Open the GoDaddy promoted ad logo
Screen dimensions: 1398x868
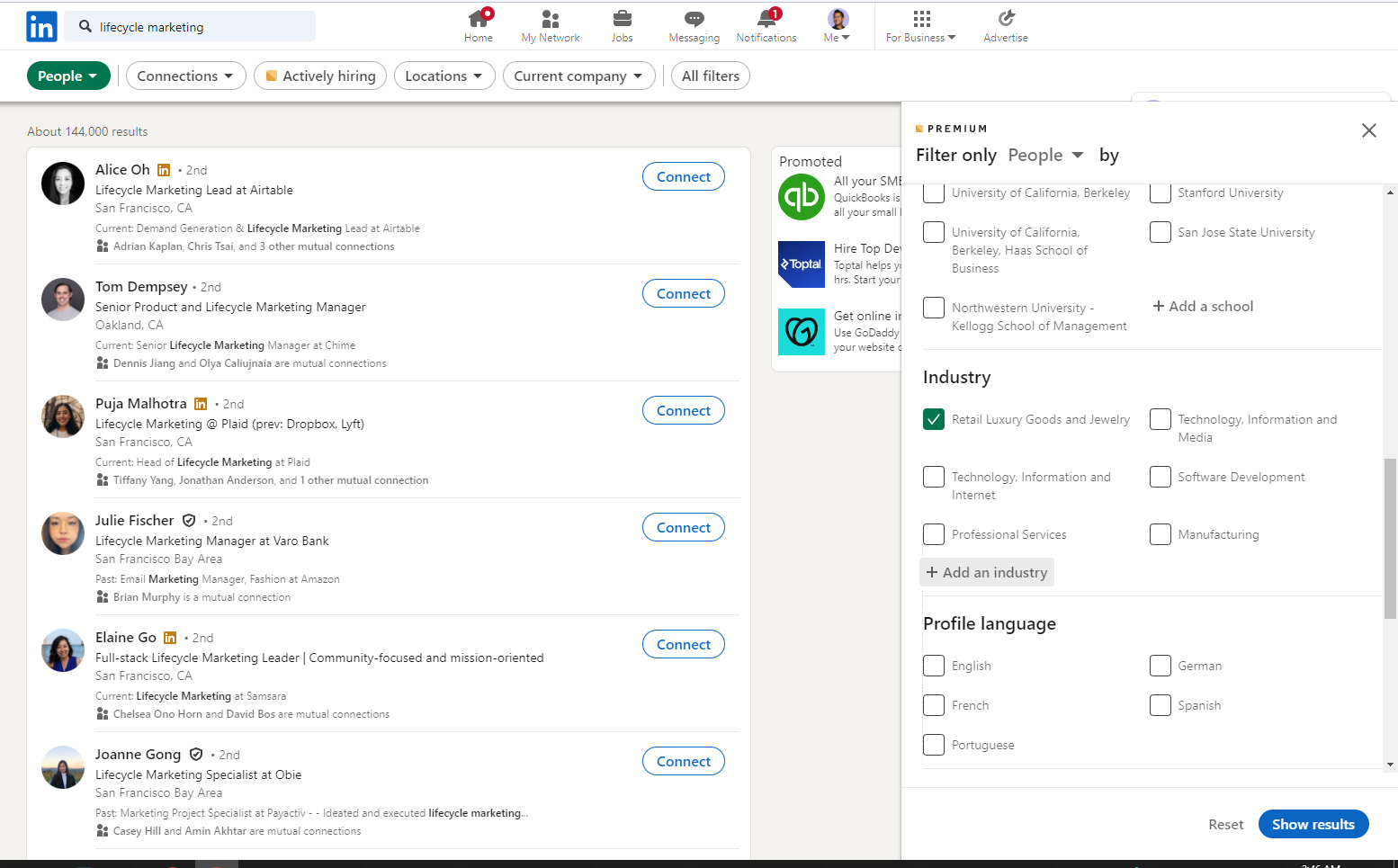[802, 332]
